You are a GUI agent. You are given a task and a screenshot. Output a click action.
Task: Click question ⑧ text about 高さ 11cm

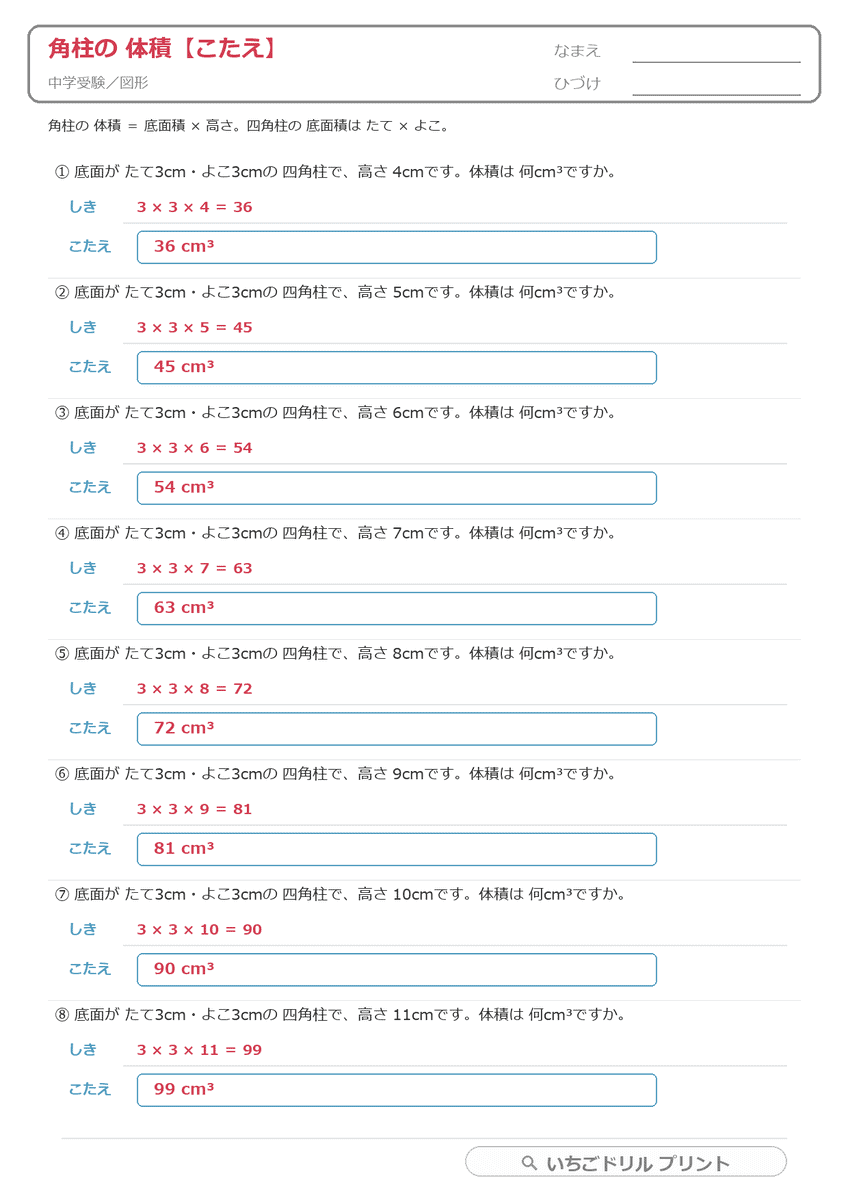coord(341,1015)
